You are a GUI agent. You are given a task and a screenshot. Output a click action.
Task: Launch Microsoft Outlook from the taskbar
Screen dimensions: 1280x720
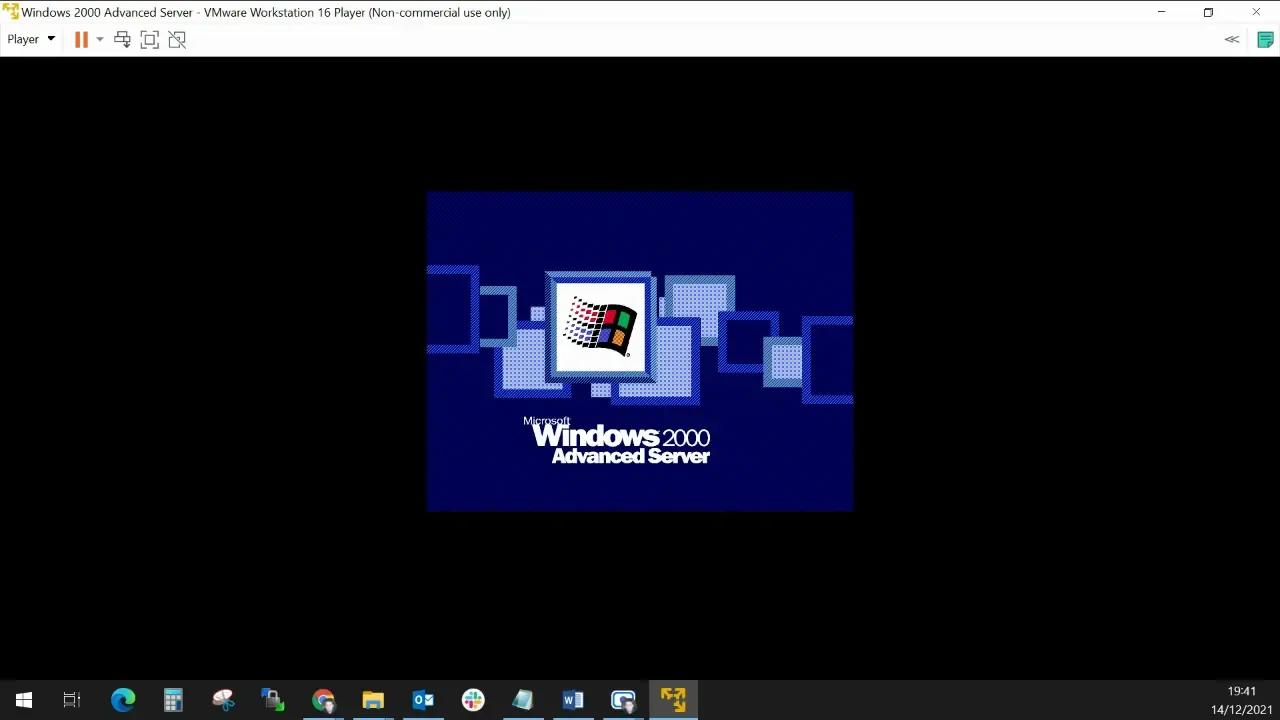coord(423,699)
